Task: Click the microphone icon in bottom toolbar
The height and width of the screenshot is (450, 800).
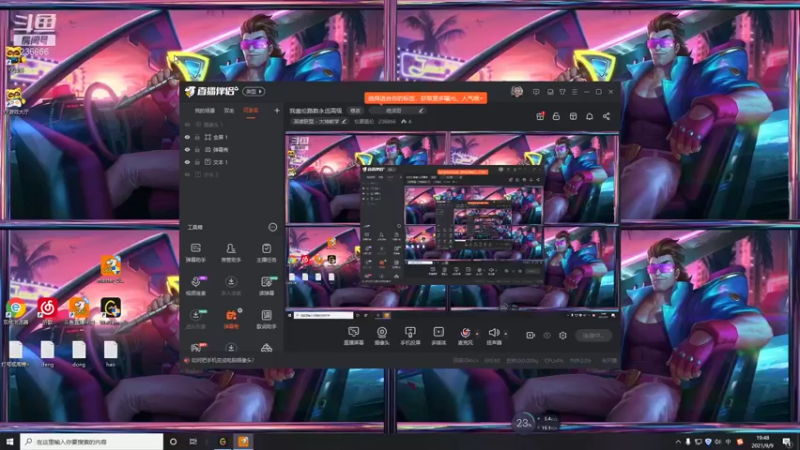Action: 465,335
